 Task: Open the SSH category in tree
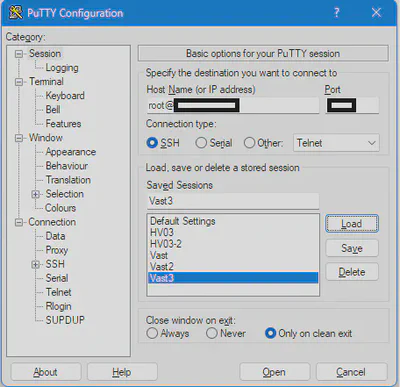point(55,264)
